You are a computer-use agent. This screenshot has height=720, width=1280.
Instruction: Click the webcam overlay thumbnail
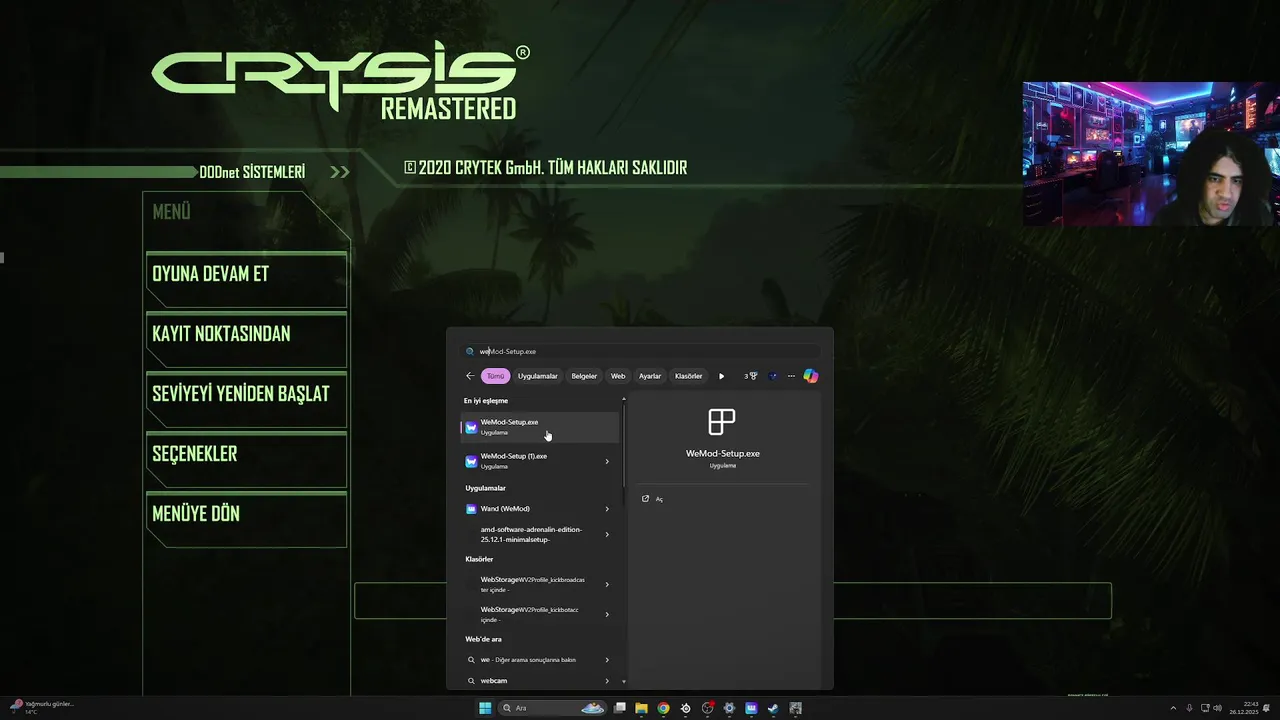click(x=1151, y=154)
